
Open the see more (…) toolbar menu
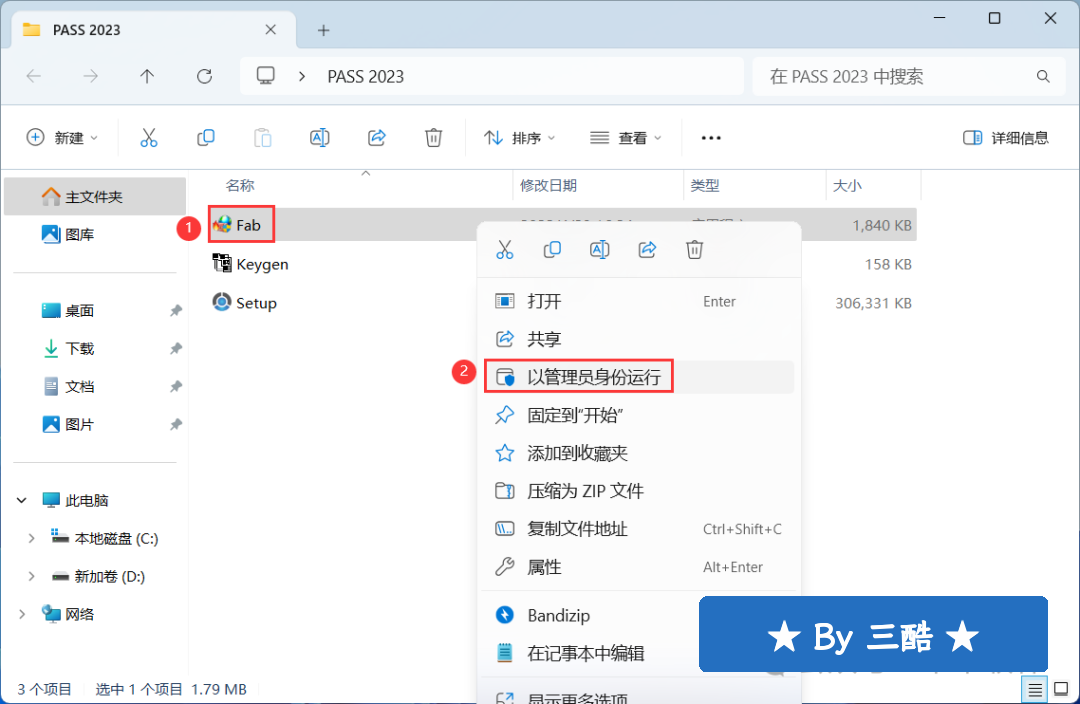tap(711, 138)
